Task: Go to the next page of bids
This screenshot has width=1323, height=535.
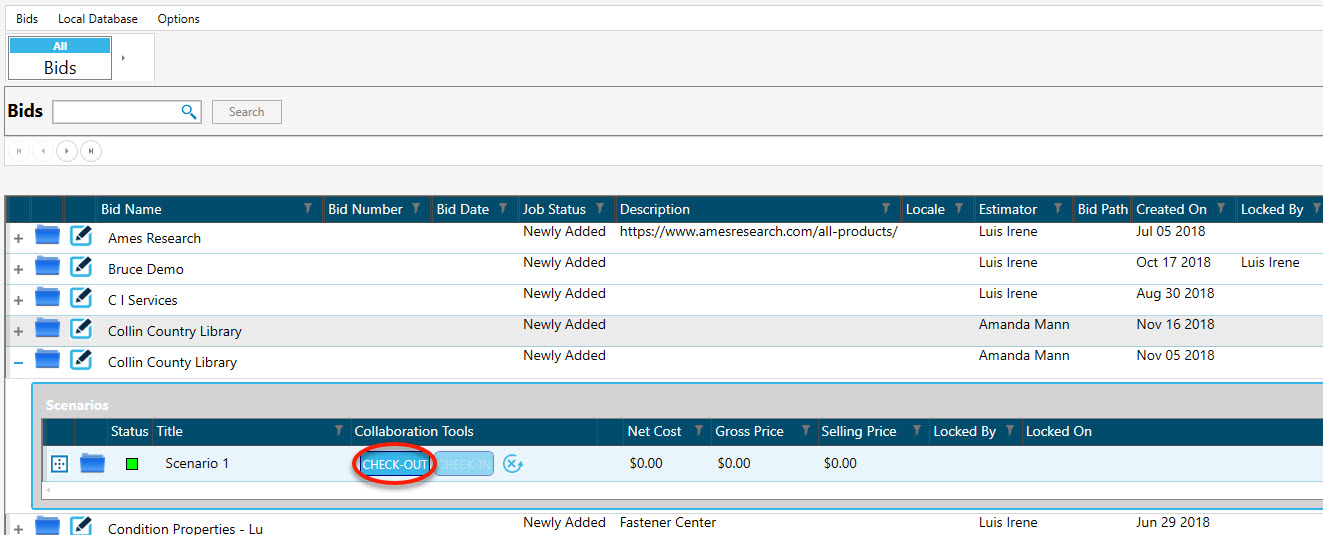Action: [67, 151]
